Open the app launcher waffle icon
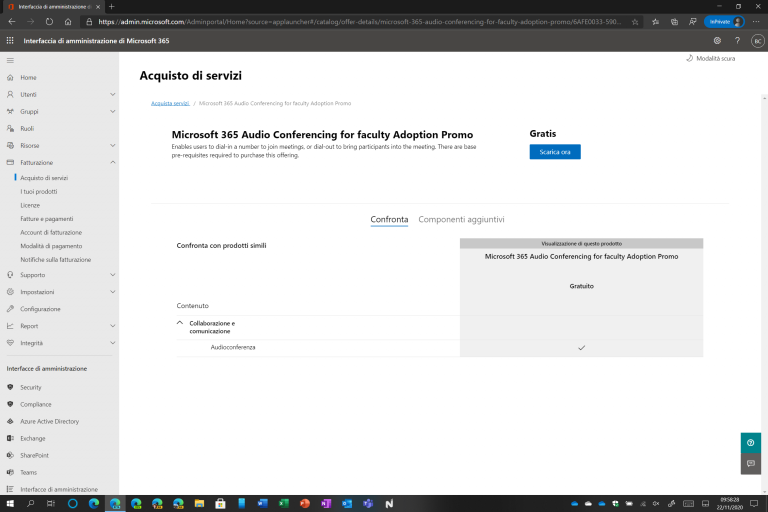Image resolution: width=768 pixels, height=512 pixels. pyautogui.click(x=10, y=41)
